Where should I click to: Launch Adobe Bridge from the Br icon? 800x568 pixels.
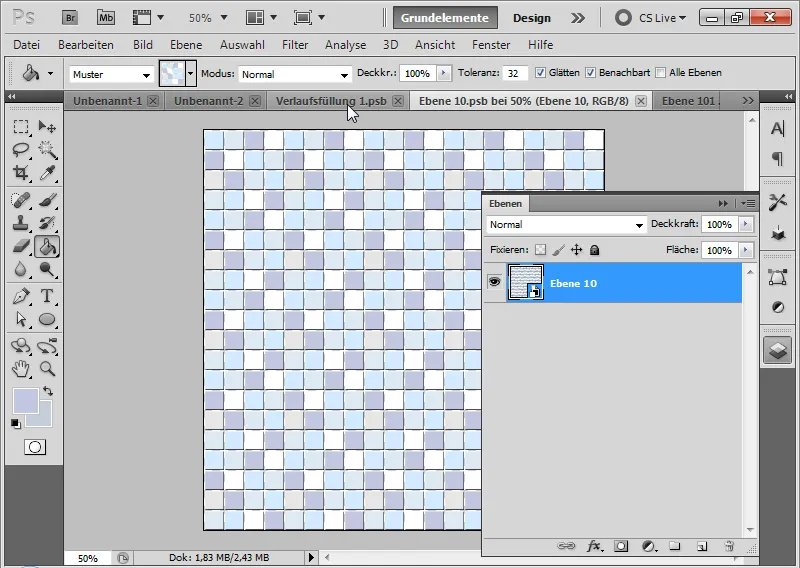[70, 18]
